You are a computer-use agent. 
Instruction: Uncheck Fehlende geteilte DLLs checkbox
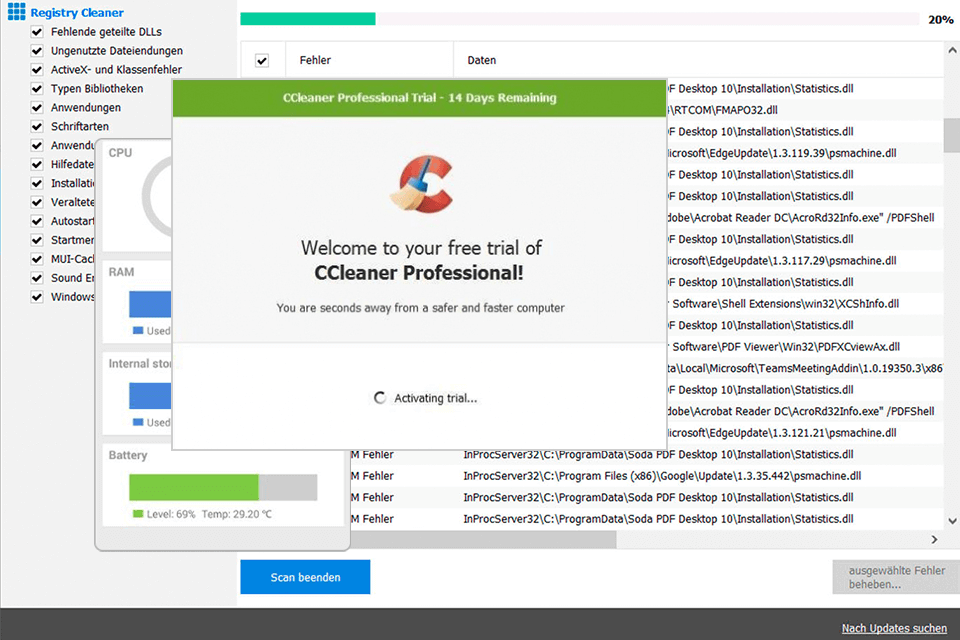click(37, 32)
